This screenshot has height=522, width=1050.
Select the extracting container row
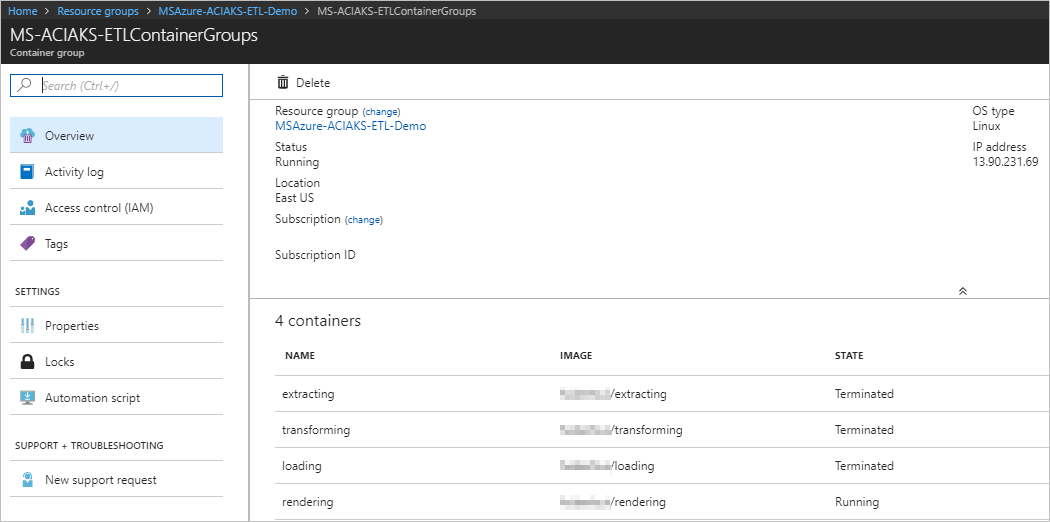[x=308, y=394]
